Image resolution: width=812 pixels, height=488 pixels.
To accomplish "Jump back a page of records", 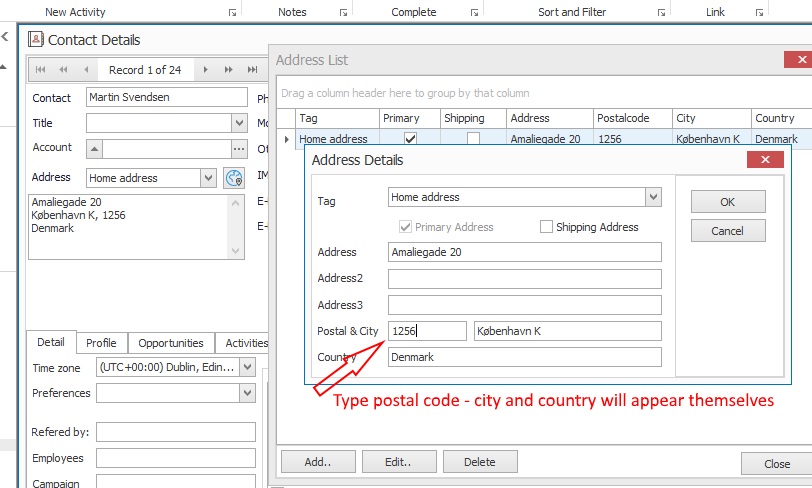I will tap(63, 70).
